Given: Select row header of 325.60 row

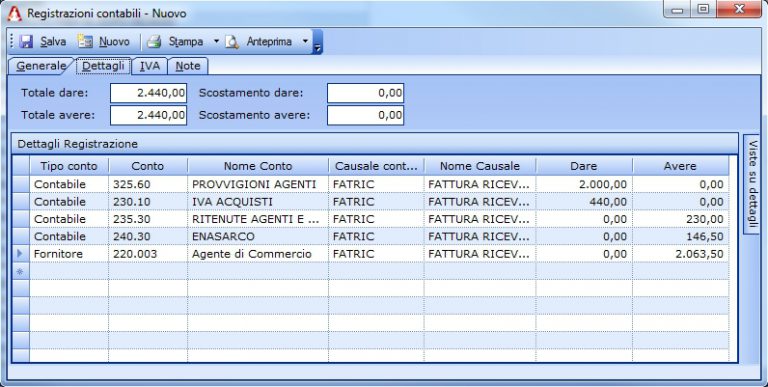Looking at the screenshot, I should point(21,184).
